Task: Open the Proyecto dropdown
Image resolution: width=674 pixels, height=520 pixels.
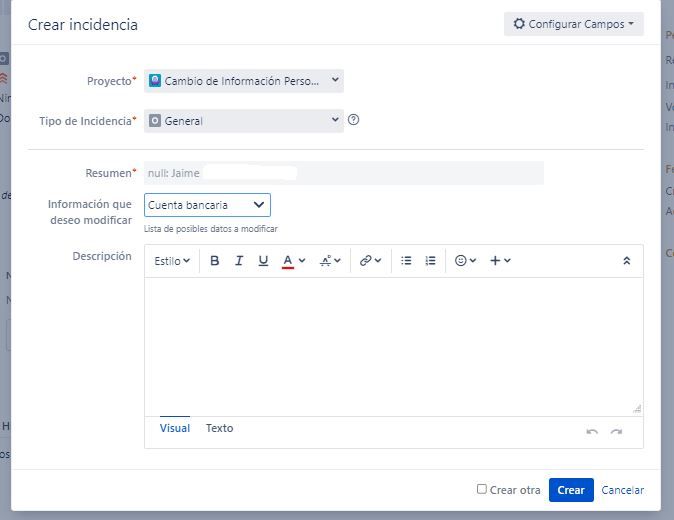Action: (244, 81)
